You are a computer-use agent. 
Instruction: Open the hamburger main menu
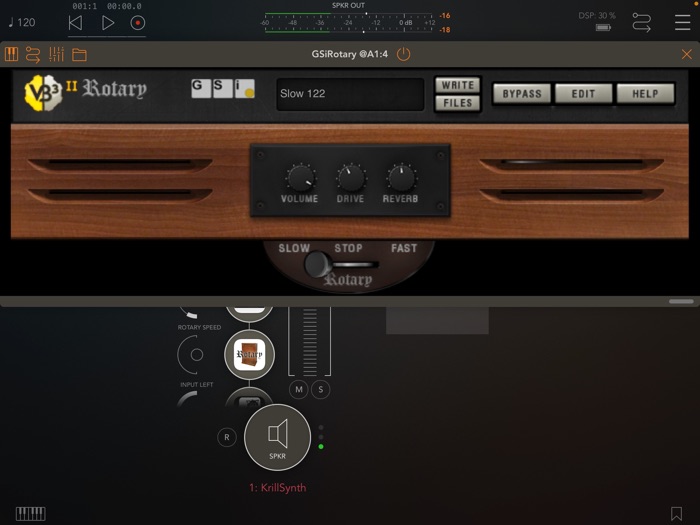tap(683, 22)
